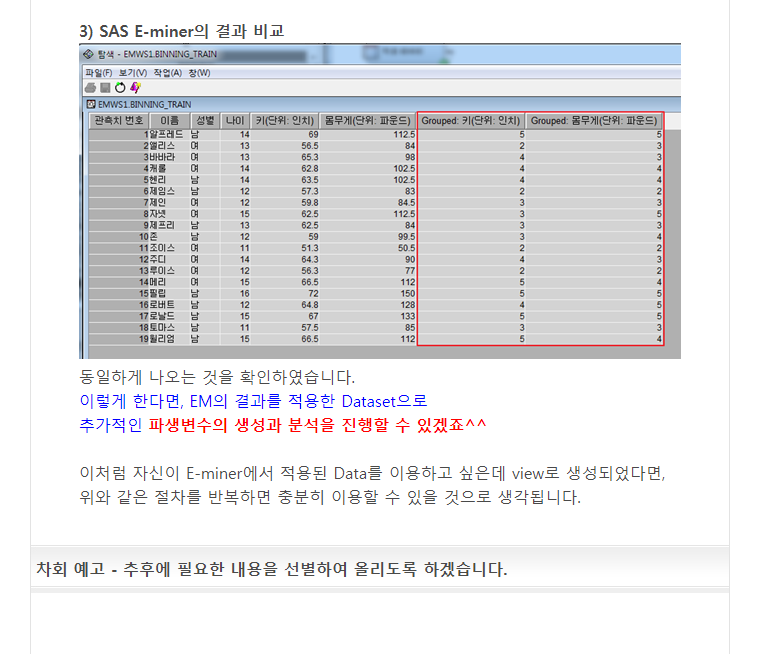The width and height of the screenshot is (763, 654).
Task: Click the print icon in SAS toolbar
Action: coord(91,88)
